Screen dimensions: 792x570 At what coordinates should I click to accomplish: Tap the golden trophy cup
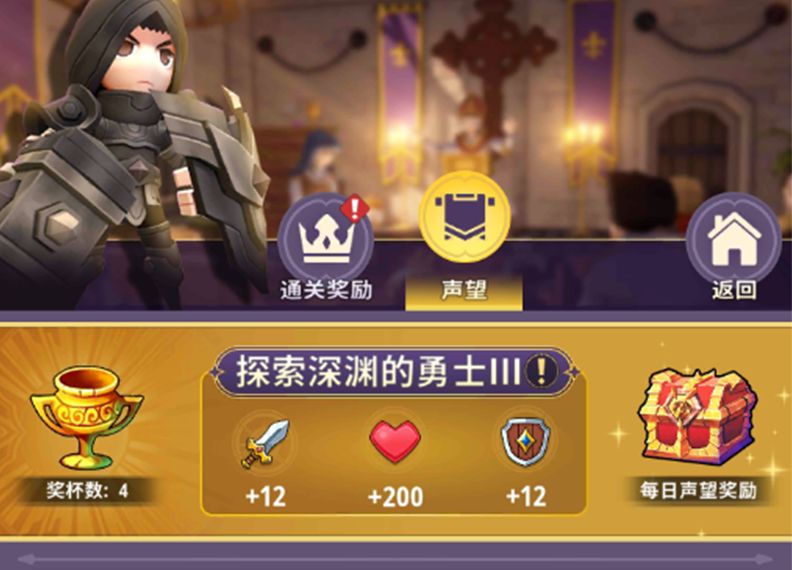[x=86, y=418]
